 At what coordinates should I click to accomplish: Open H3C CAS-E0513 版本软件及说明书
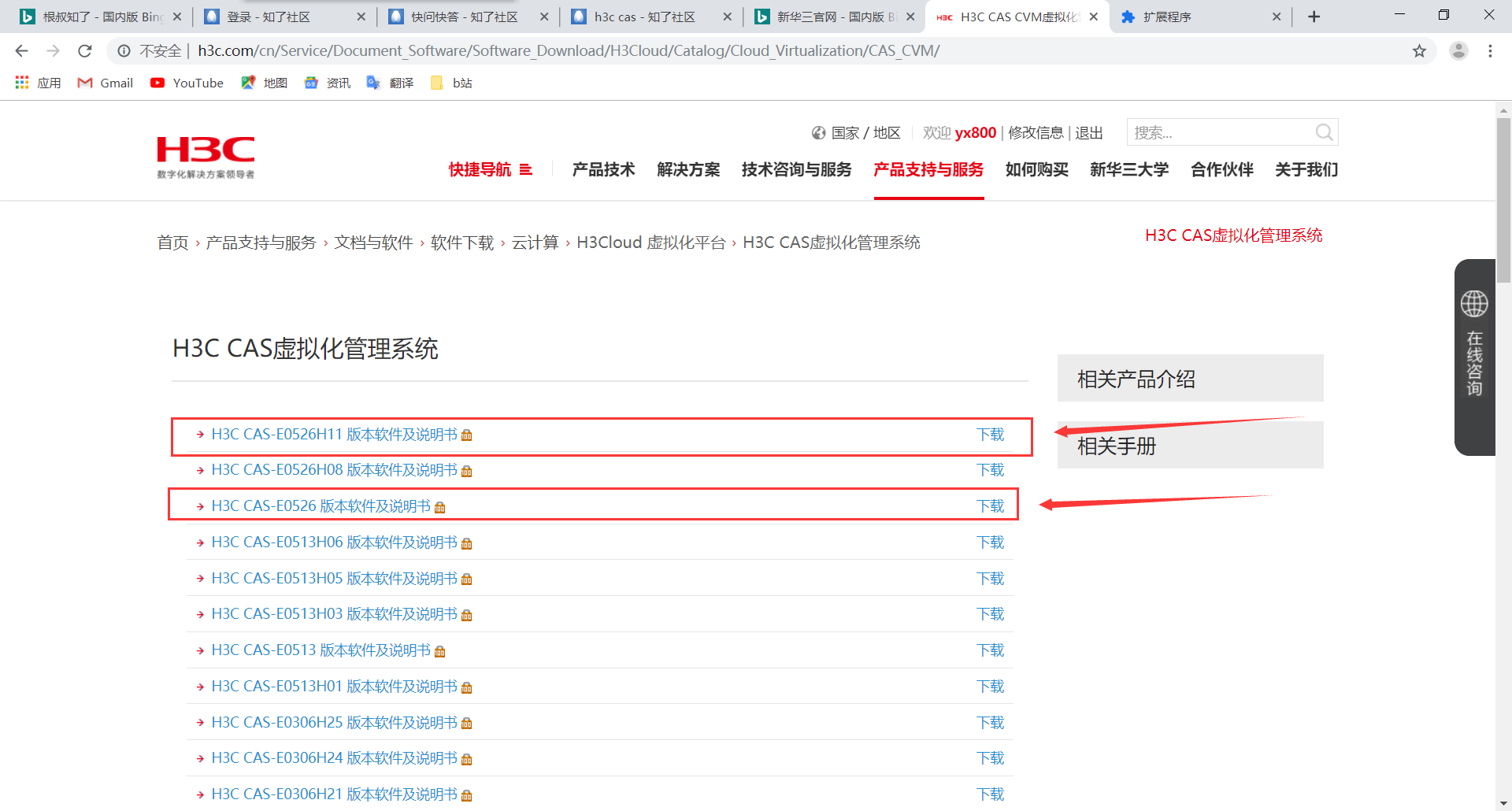[321, 650]
